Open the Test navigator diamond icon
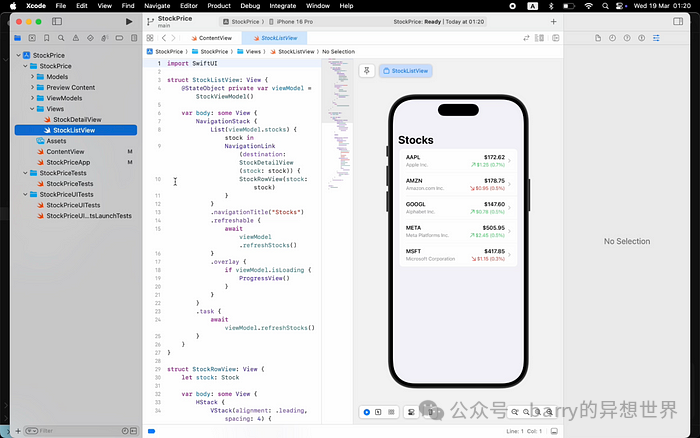The image size is (700, 438). (90, 38)
